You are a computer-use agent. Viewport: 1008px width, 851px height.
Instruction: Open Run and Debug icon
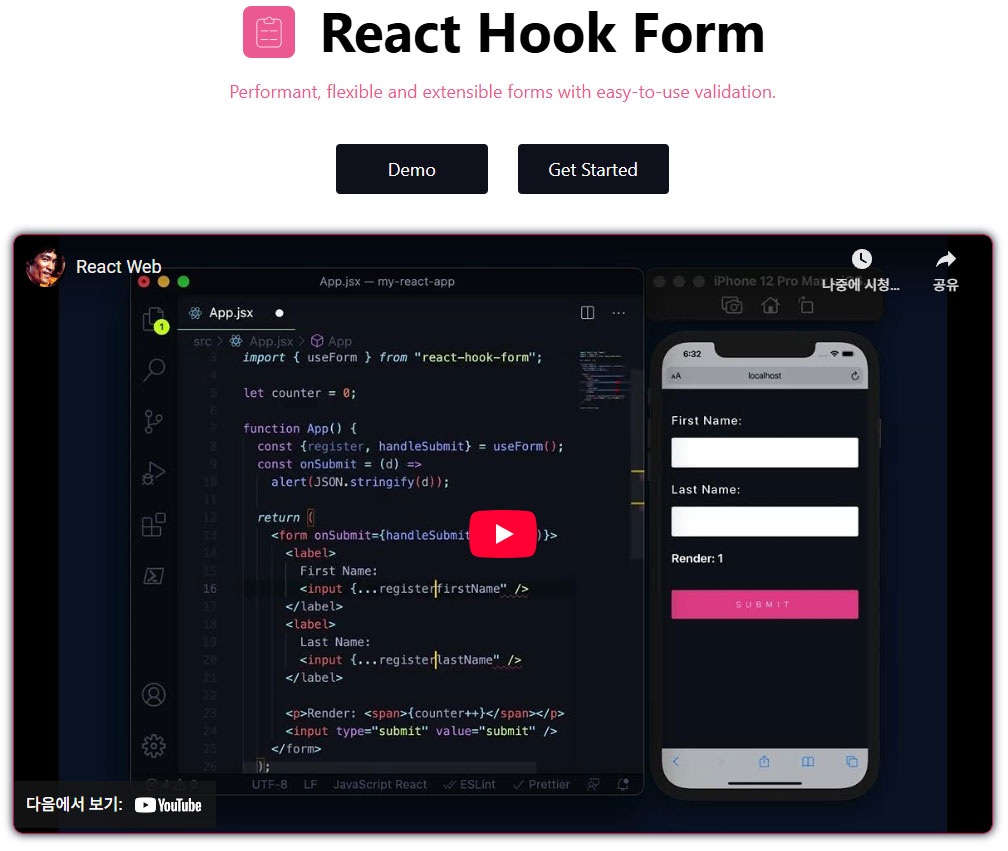point(153,474)
